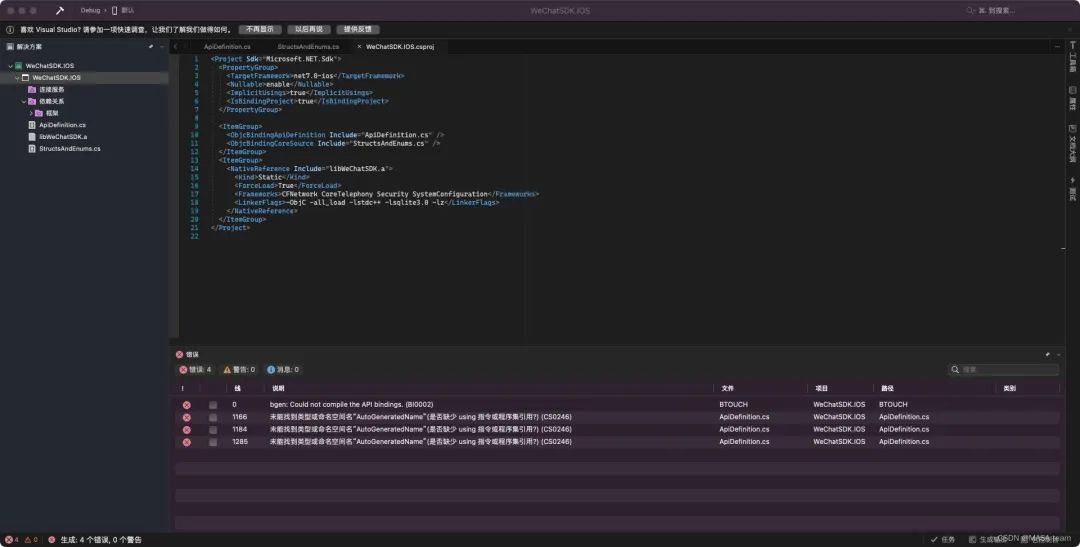Click error icon on line 1166 row
The height and width of the screenshot is (547, 1080).
(187, 417)
